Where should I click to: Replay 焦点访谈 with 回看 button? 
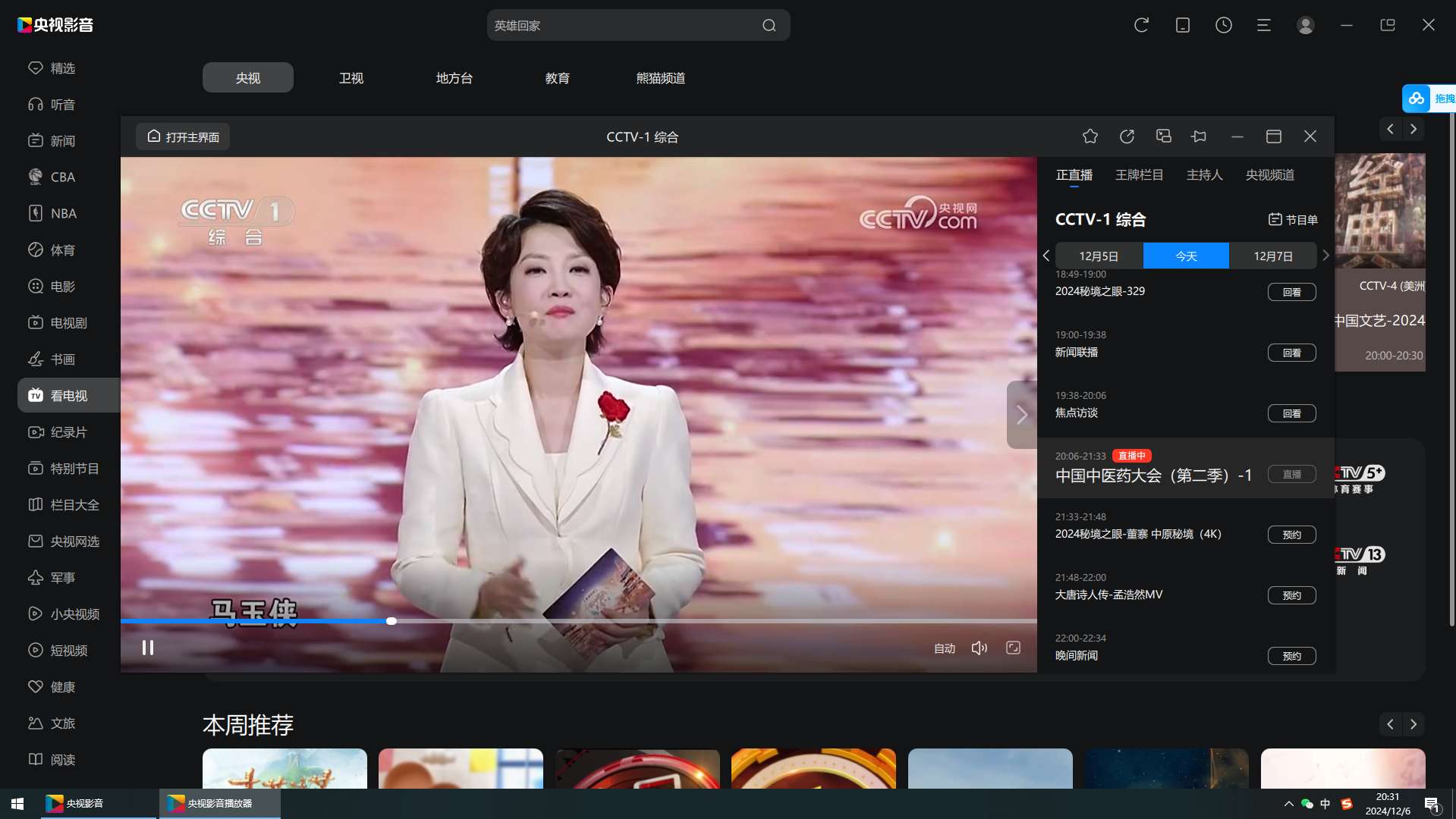pos(1291,413)
